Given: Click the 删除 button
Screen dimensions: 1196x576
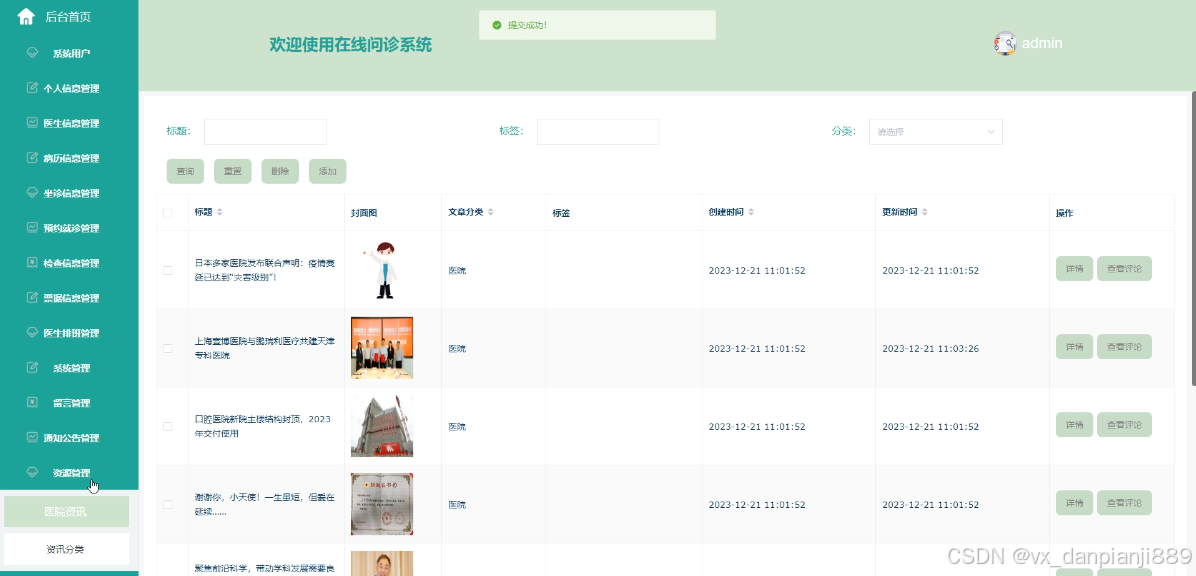Looking at the screenshot, I should 280,172.
